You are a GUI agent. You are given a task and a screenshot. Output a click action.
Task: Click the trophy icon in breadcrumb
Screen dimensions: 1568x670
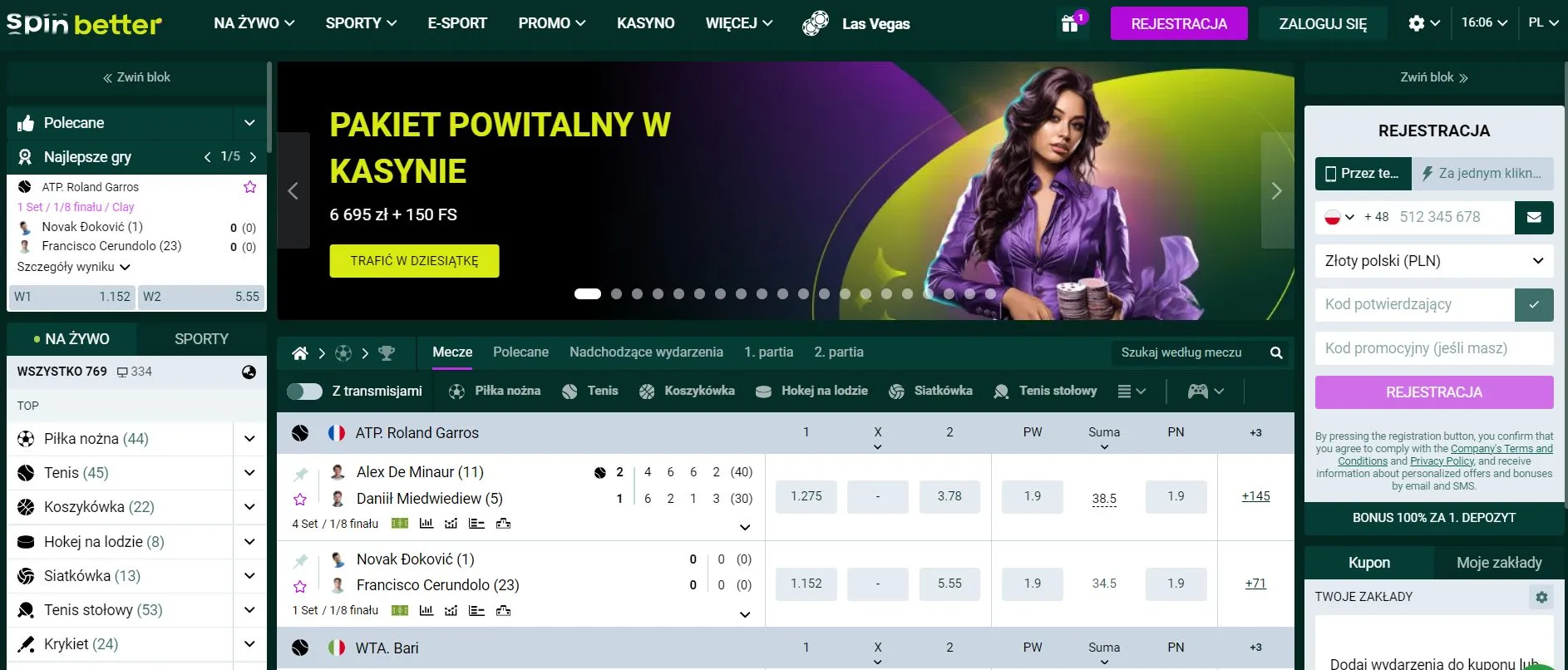pyautogui.click(x=386, y=353)
